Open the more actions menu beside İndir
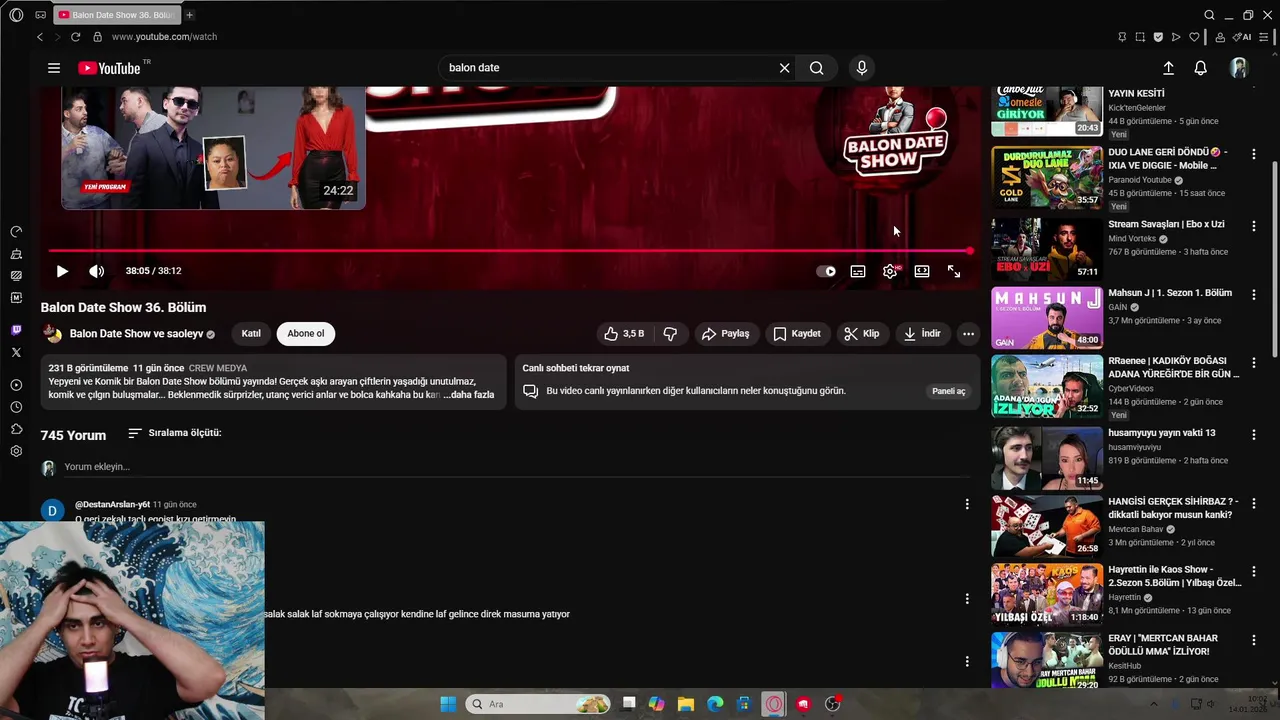This screenshot has width=1280, height=720. point(968,334)
